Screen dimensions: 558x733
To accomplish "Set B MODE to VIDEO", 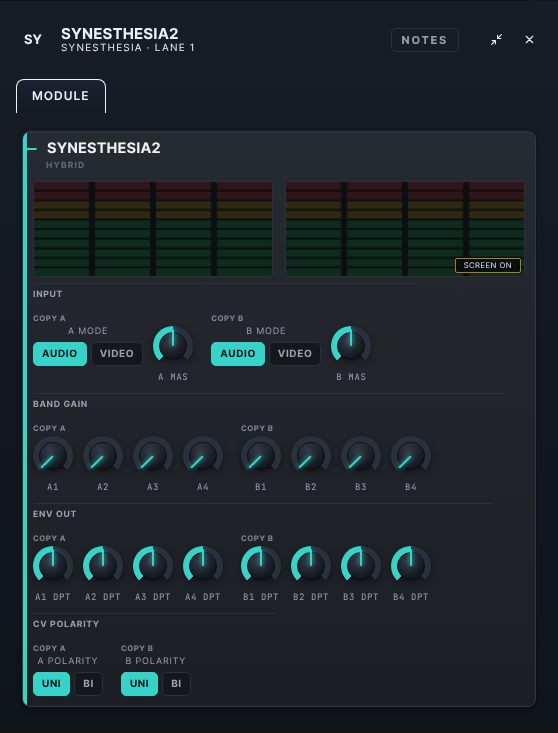I will point(295,353).
